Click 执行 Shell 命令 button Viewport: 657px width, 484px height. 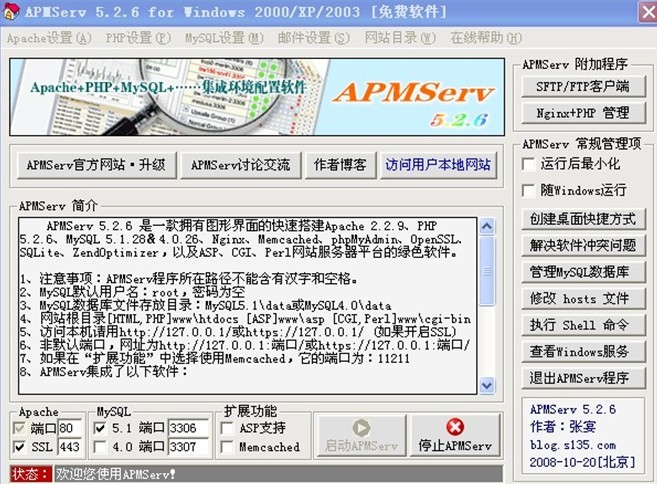click(583, 325)
